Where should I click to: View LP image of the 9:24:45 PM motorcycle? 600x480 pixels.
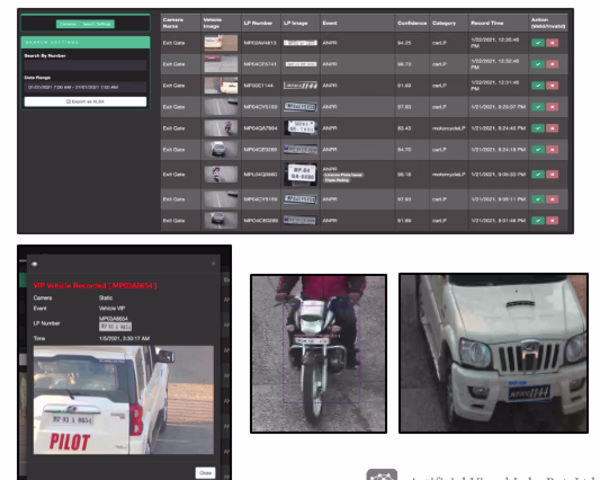click(302, 128)
